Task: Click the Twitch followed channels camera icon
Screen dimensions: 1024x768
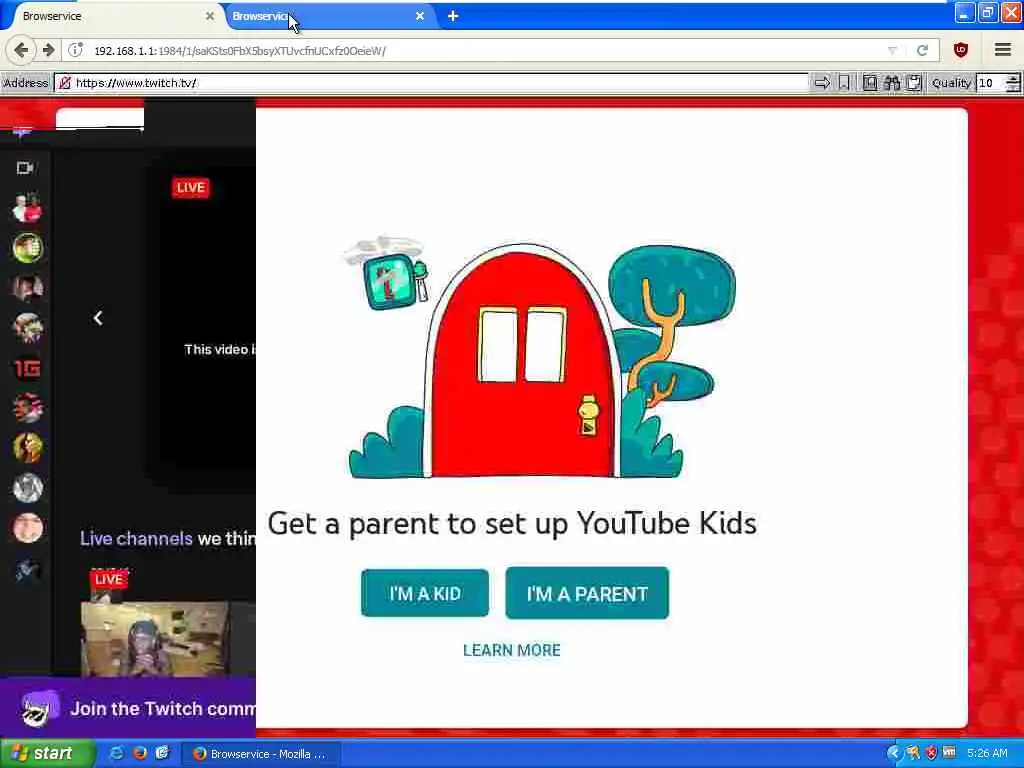Action: (x=25, y=168)
